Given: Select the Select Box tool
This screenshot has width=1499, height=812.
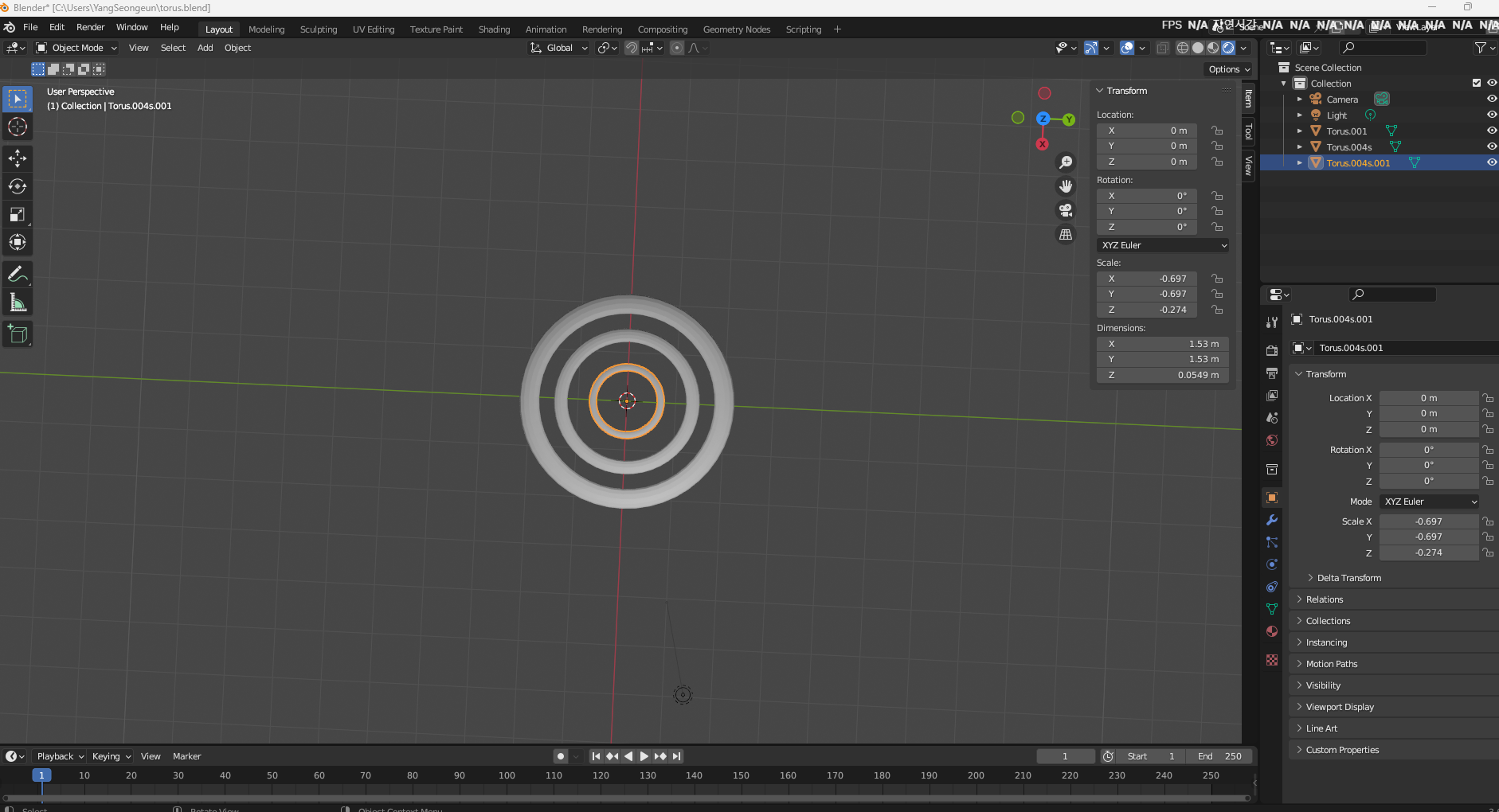Looking at the screenshot, I should click(18, 99).
